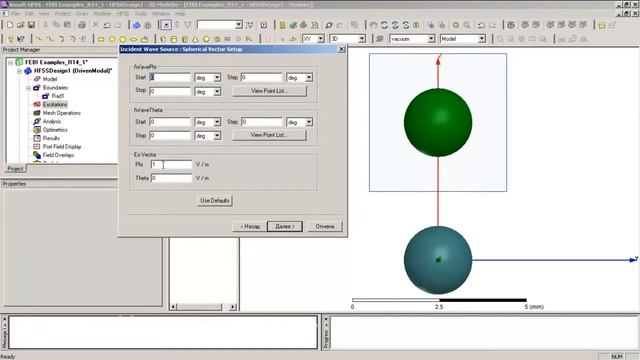Click the Delete X toolbar icon

(x=96, y=25)
